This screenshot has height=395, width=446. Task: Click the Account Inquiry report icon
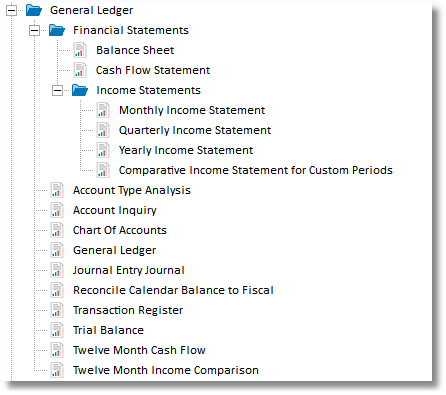[57, 210]
